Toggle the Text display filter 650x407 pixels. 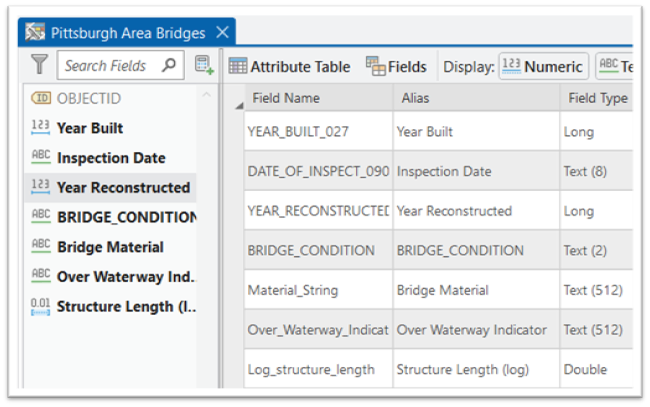[613, 67]
